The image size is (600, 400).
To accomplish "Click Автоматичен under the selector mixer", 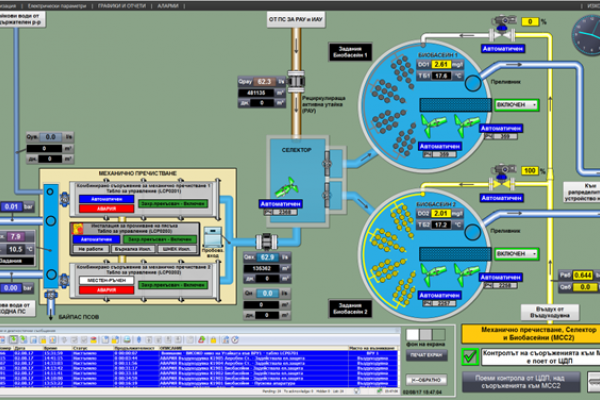I will tap(280, 204).
